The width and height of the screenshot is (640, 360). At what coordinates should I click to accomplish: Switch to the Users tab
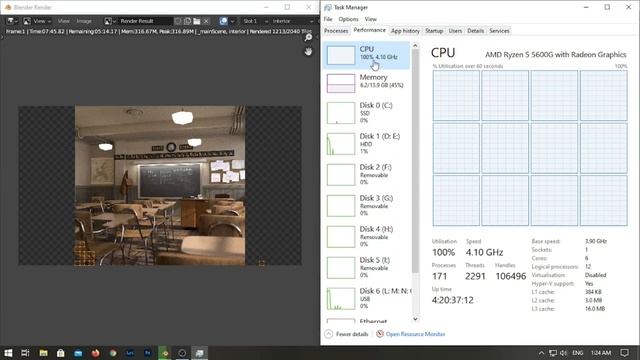pos(455,31)
